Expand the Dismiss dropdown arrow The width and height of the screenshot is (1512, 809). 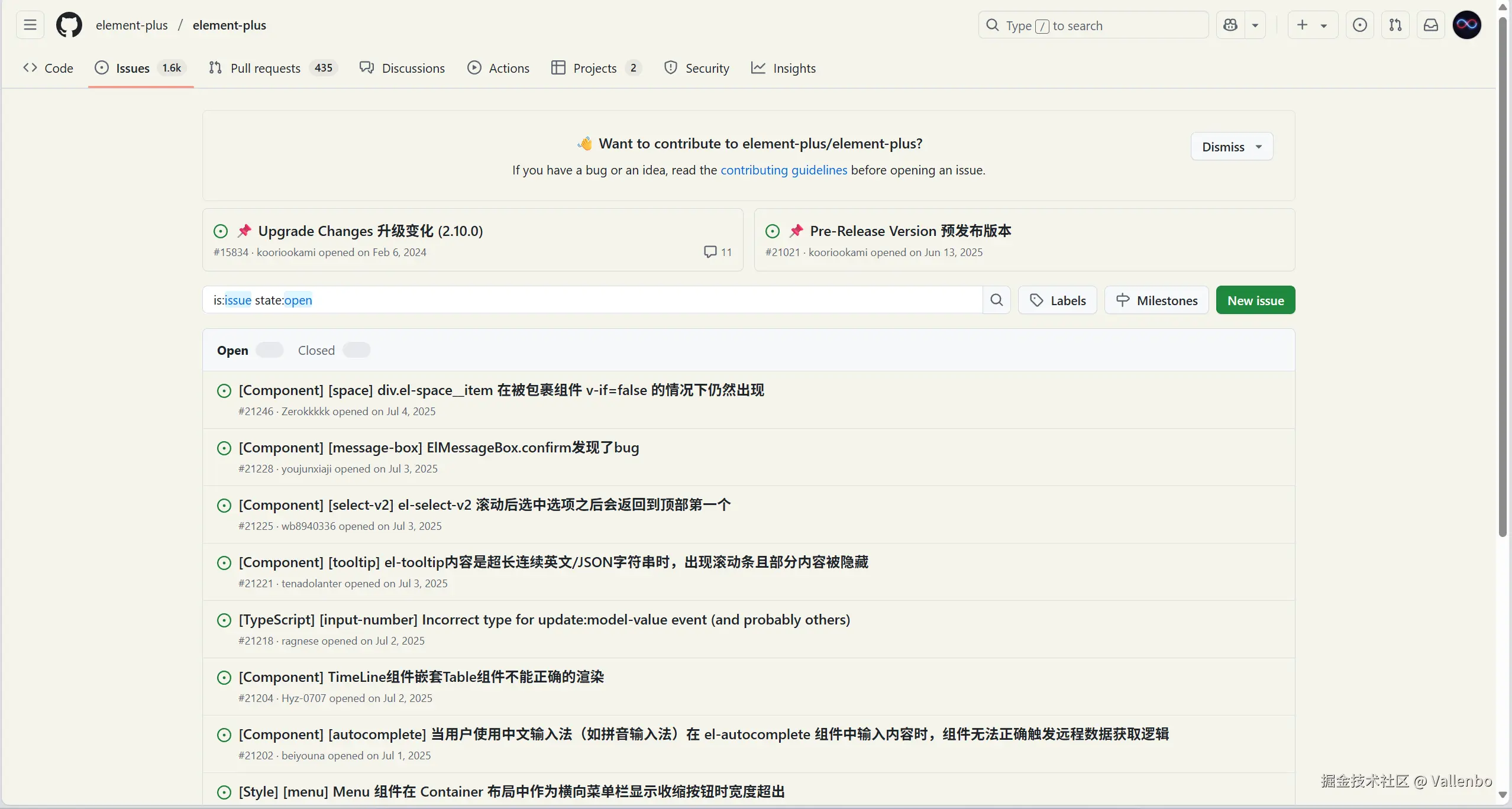point(1258,146)
